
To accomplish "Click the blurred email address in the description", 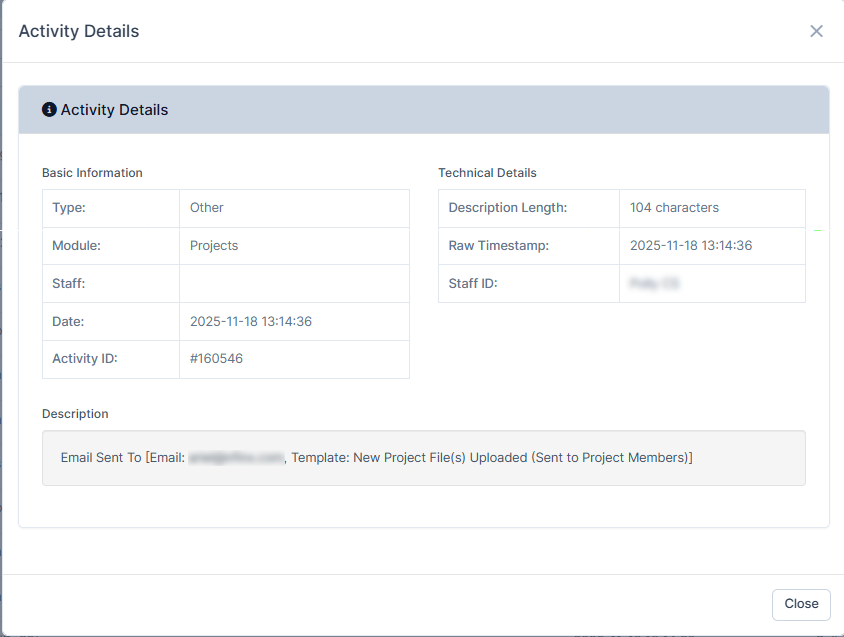I will [236, 458].
